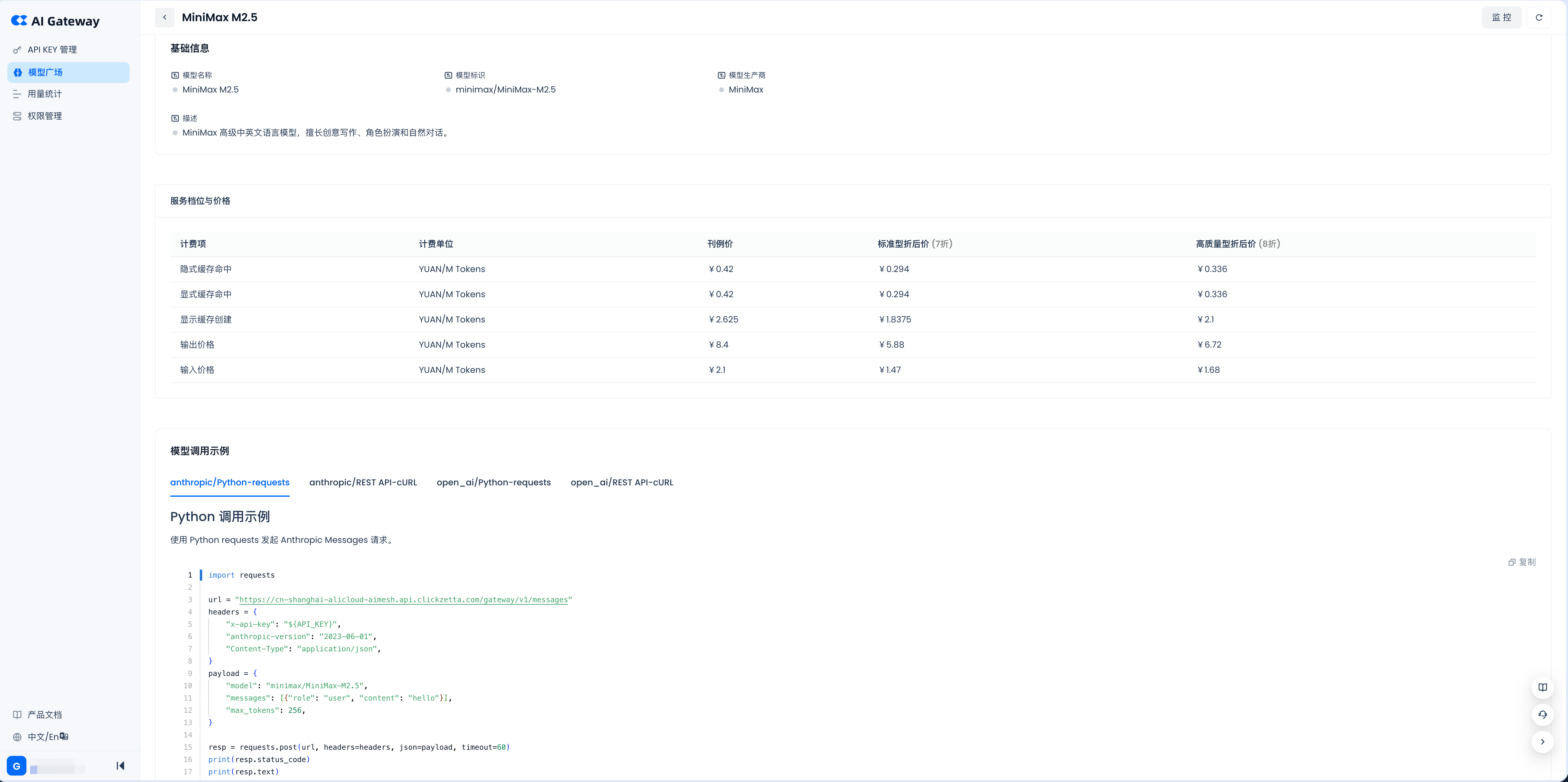Click the Python 调用示例 heading
The width and height of the screenshot is (1568, 782).
[x=220, y=517]
